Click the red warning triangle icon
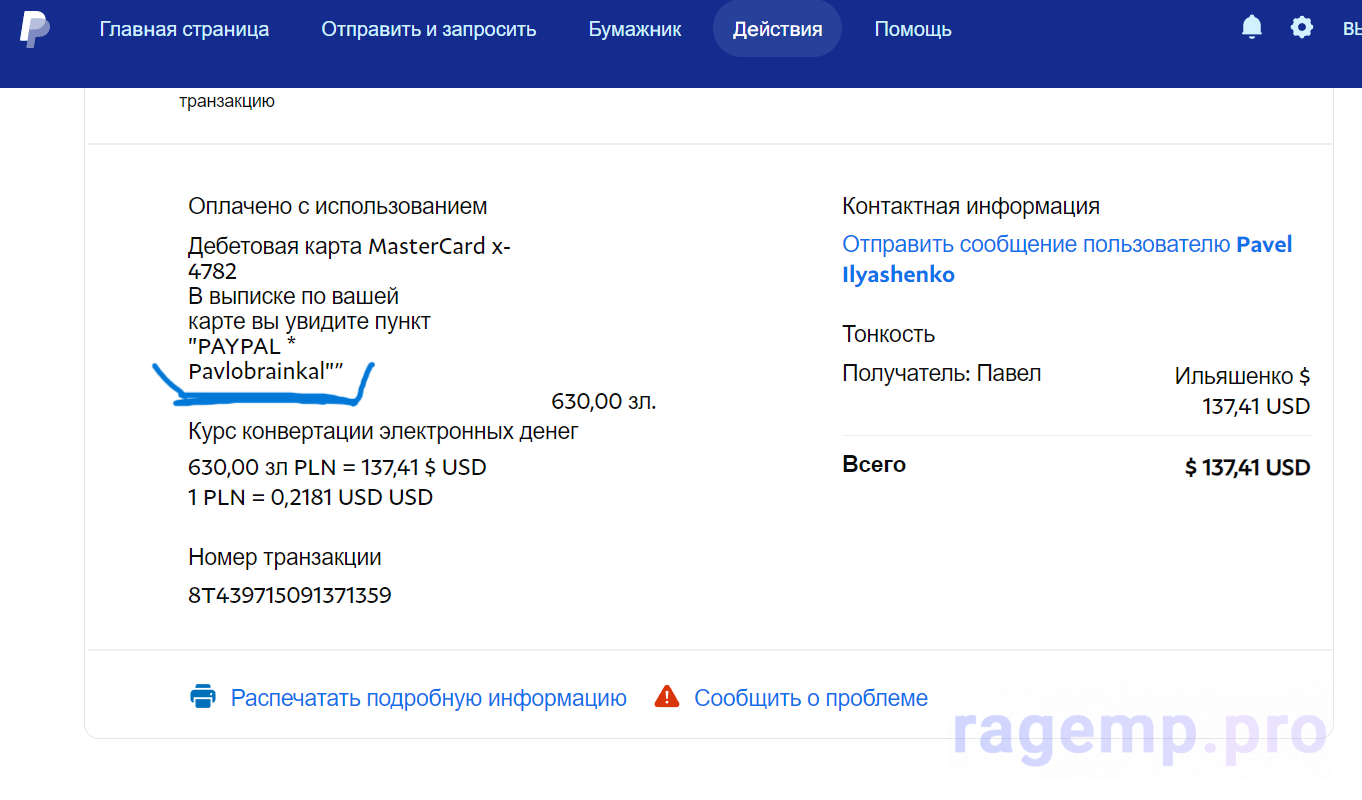The width and height of the screenshot is (1362, 800). 667,696
